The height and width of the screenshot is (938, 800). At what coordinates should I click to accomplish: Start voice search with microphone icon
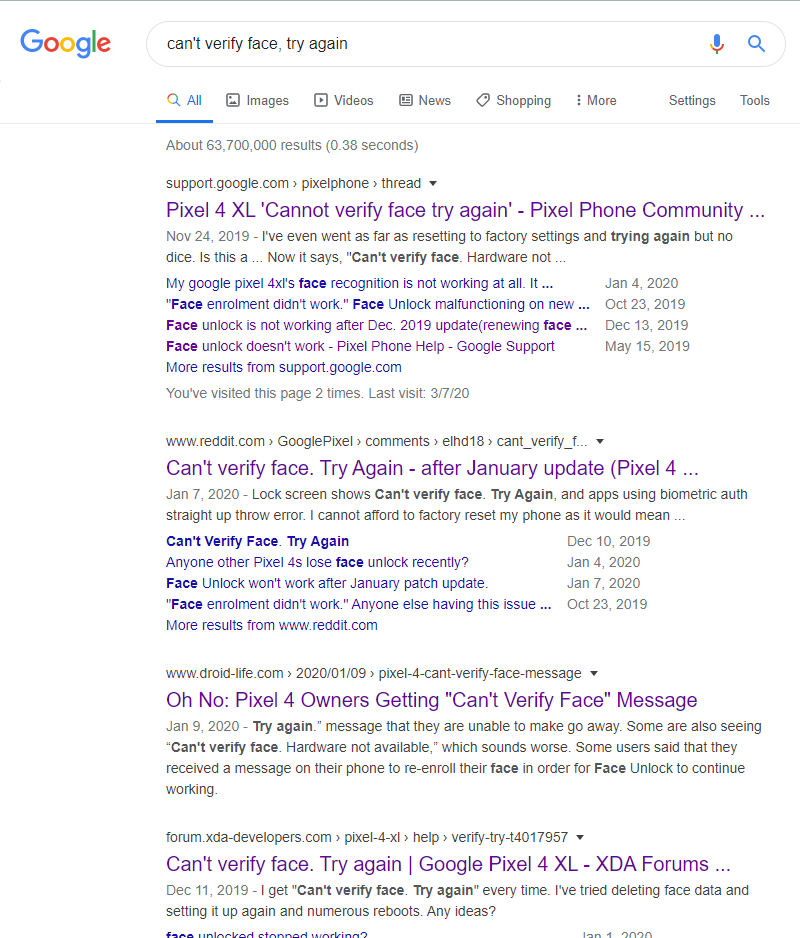[x=716, y=44]
